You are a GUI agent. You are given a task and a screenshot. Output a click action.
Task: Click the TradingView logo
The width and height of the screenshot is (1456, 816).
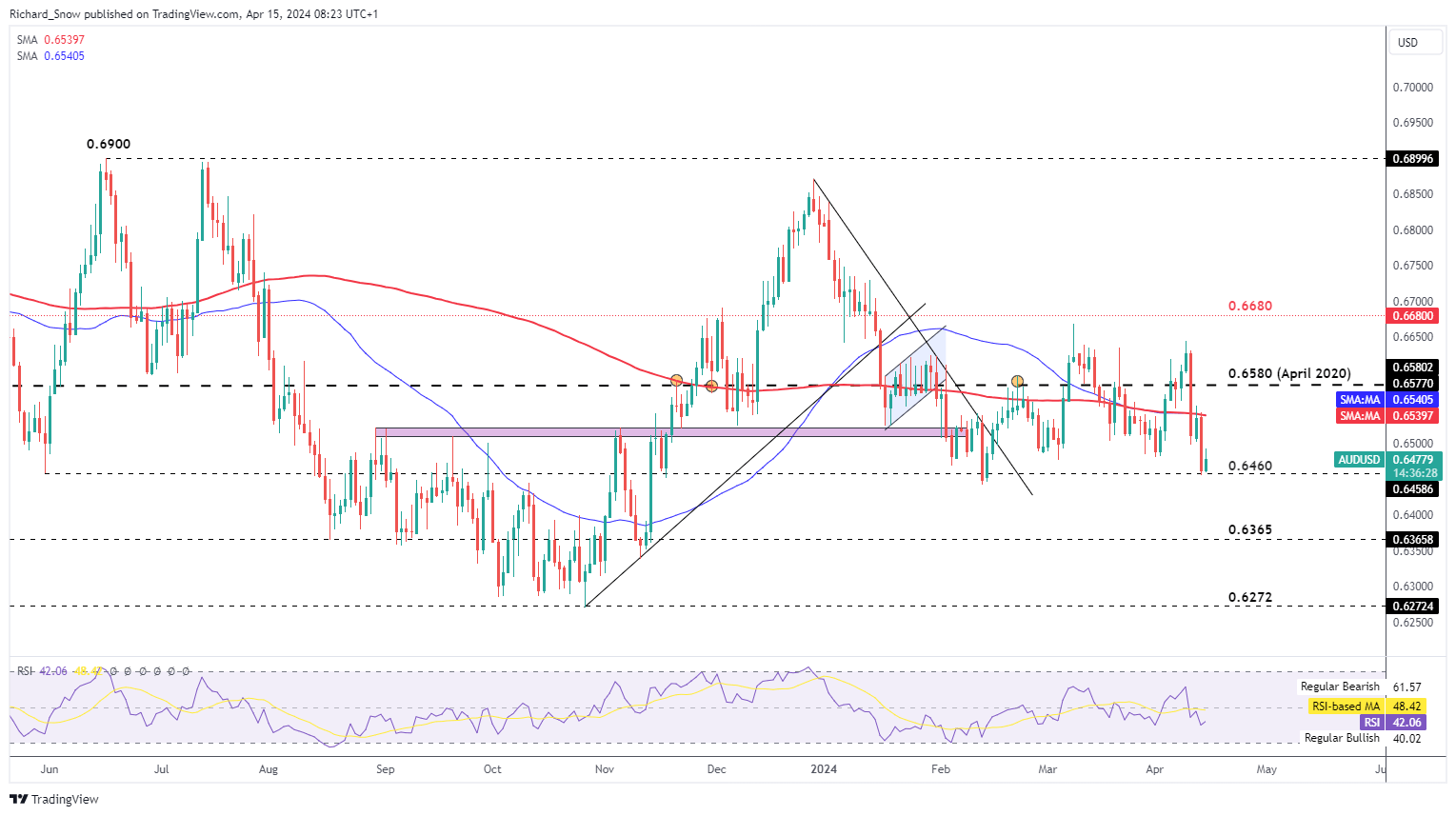pos(54,799)
